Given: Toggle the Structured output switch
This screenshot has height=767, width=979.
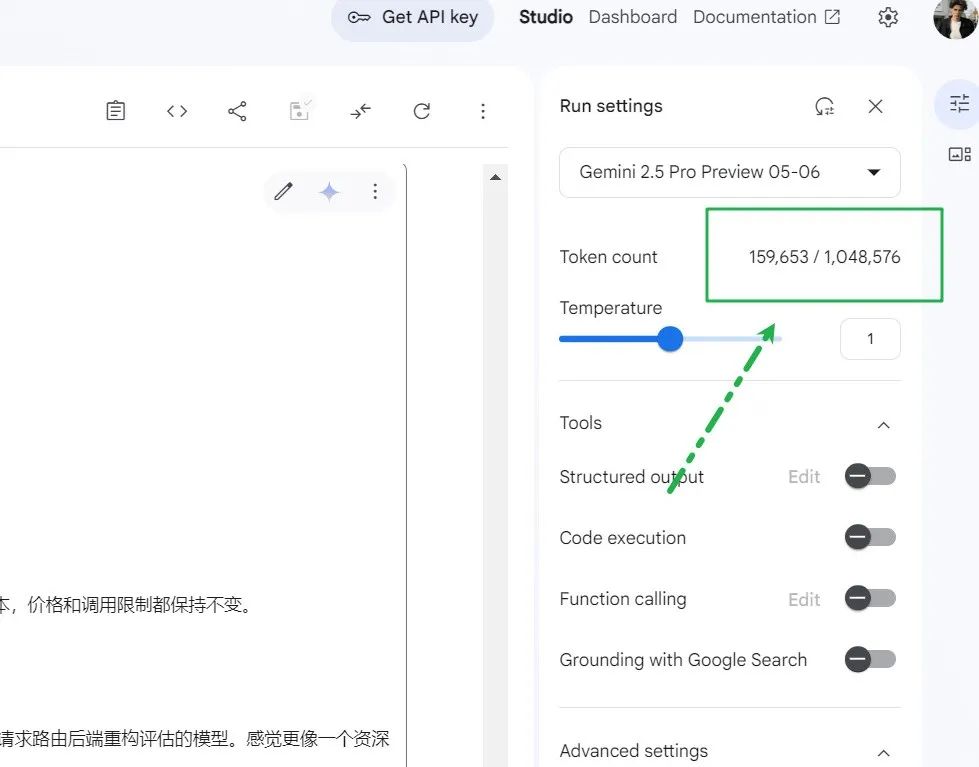Looking at the screenshot, I should [870, 477].
